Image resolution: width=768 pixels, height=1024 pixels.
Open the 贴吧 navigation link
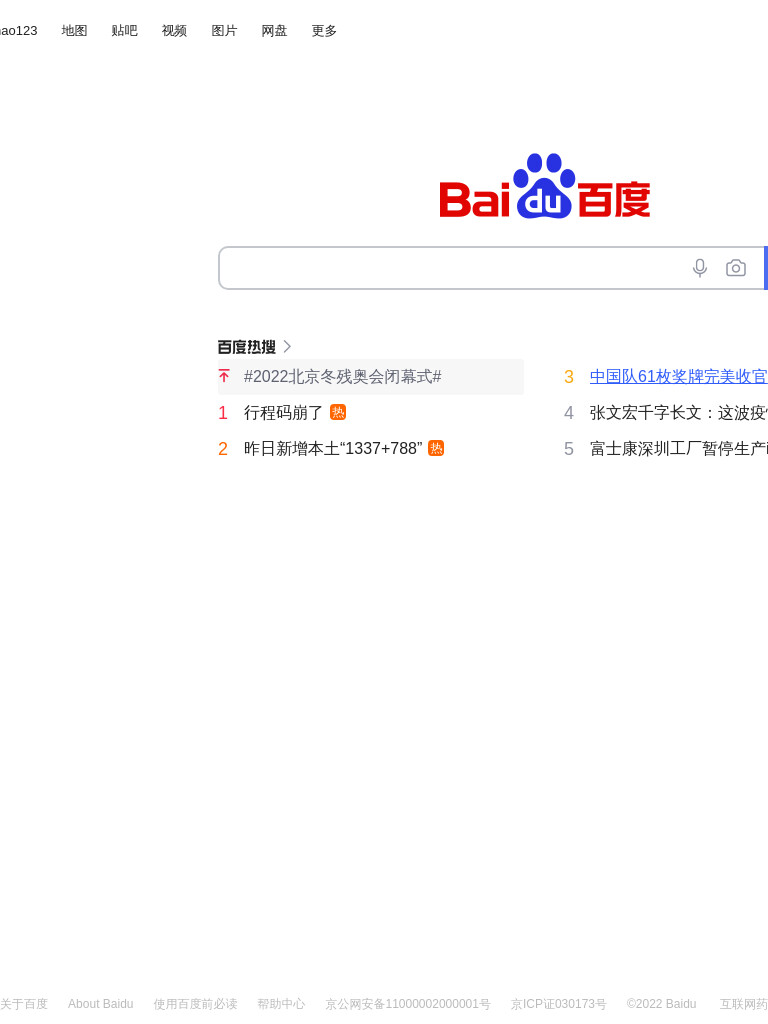point(124,31)
